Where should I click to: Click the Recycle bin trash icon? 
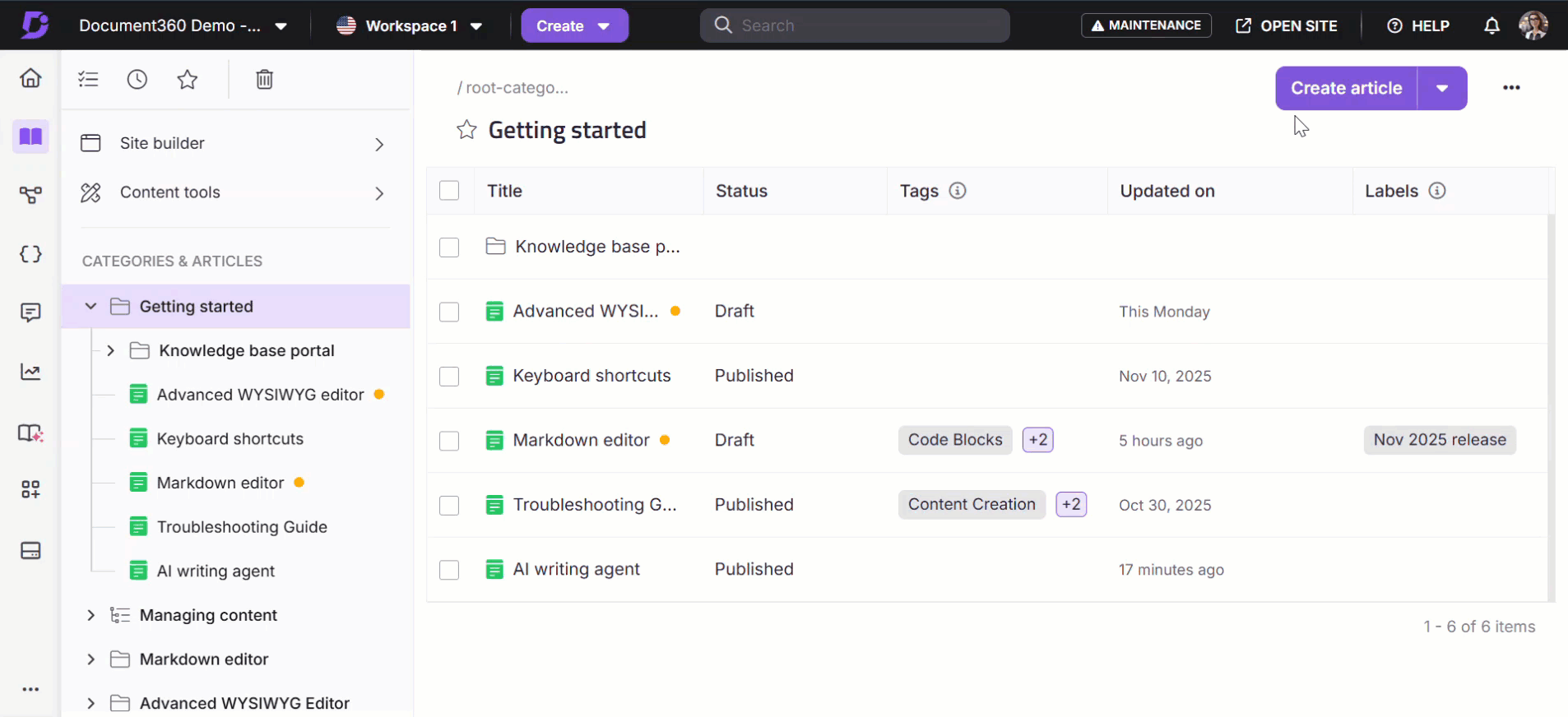click(264, 80)
